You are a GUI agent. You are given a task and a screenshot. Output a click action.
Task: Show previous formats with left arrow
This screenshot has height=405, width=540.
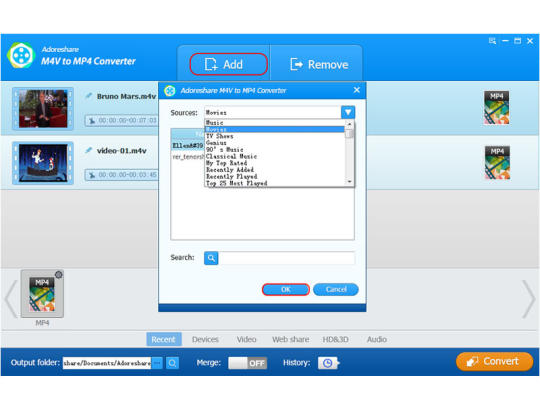click(x=11, y=299)
